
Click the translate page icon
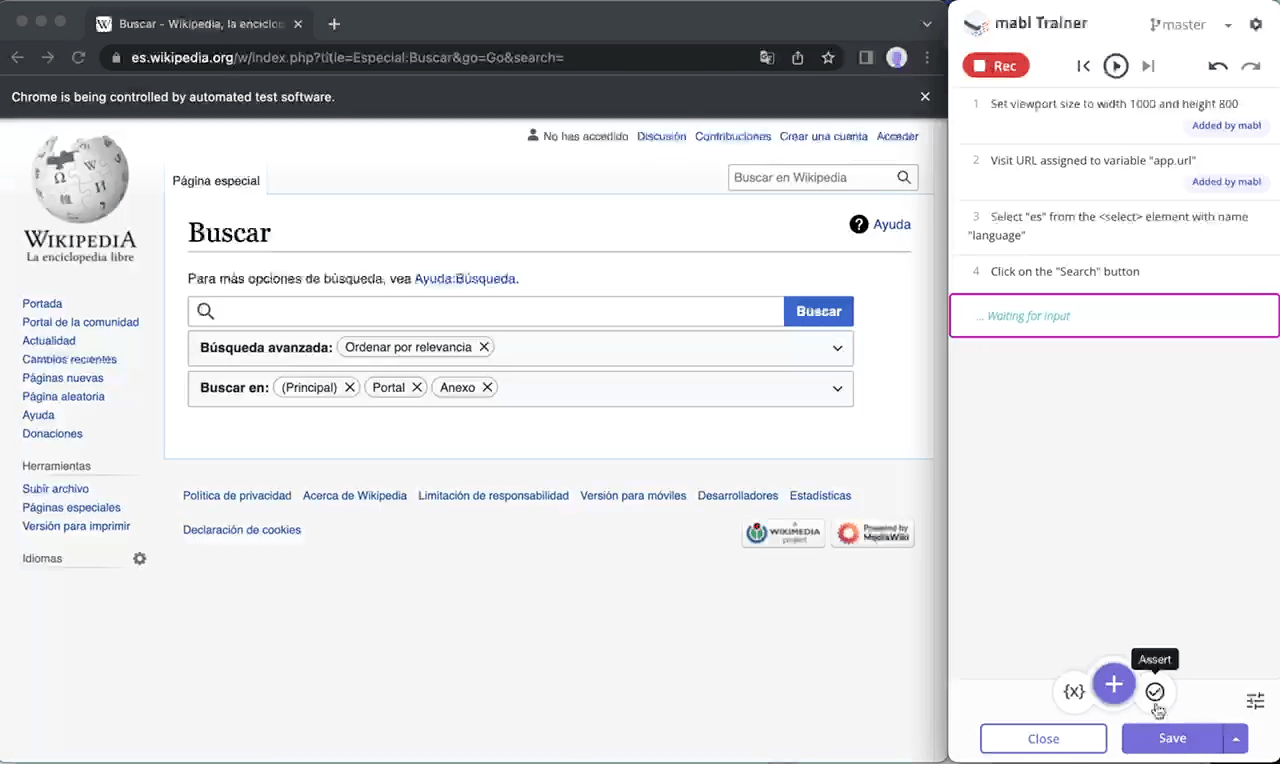click(x=767, y=58)
